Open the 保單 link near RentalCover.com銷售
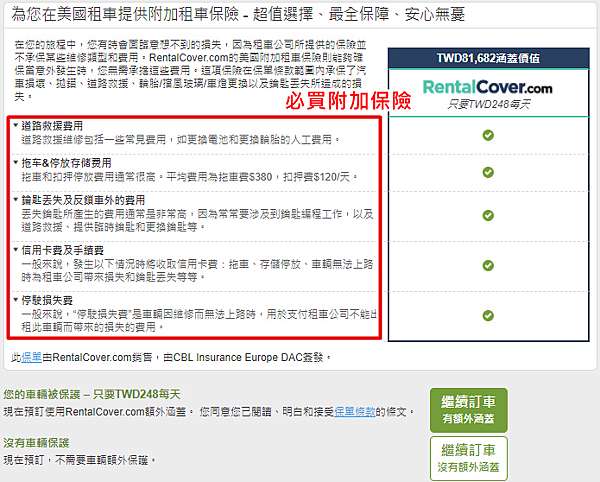 click(31, 357)
